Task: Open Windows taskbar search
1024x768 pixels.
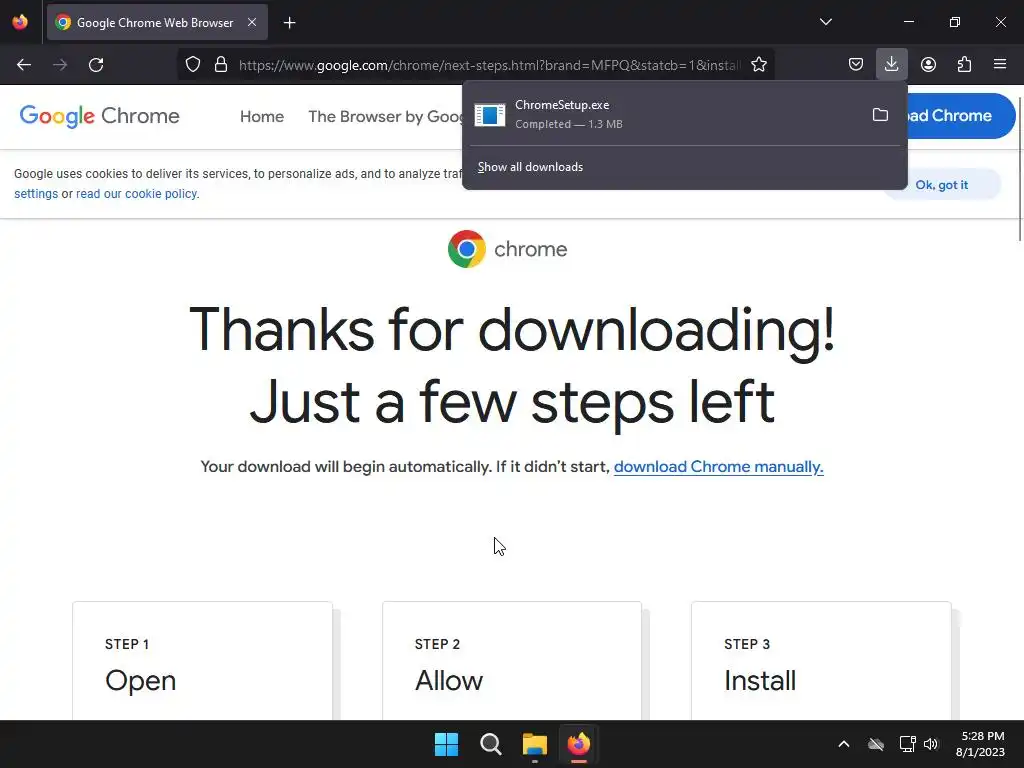Action: pos(490,744)
